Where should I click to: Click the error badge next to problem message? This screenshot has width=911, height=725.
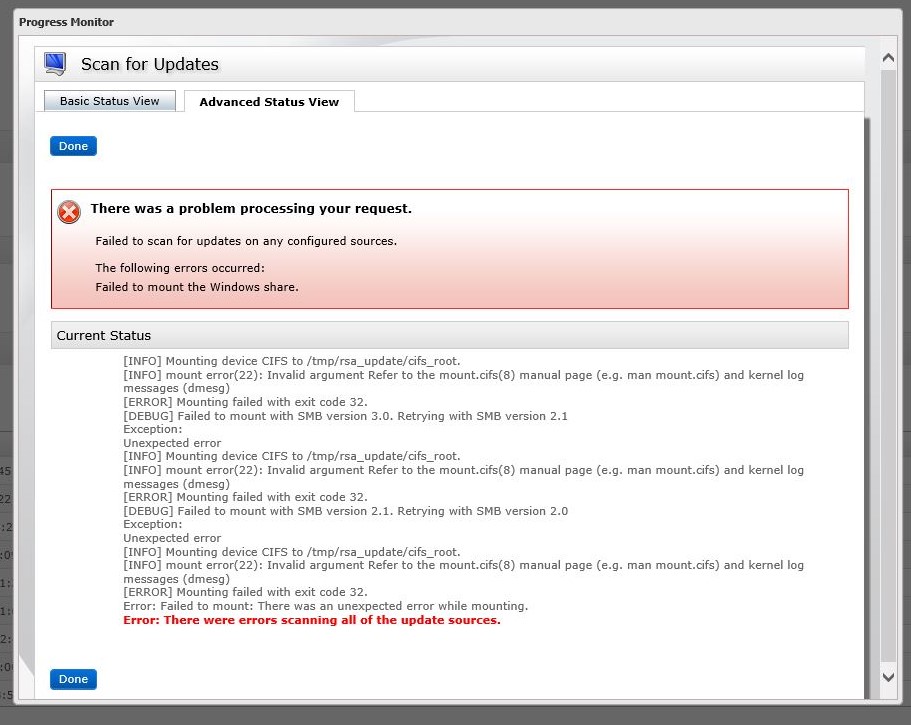click(68, 212)
